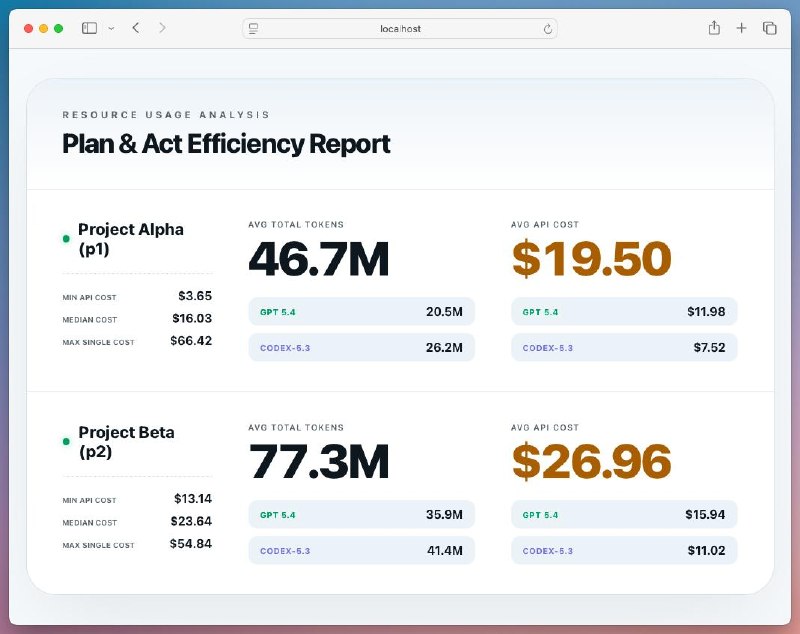Open the sidebar options dropdown chevron
This screenshot has width=800, height=634.
[x=110, y=28]
